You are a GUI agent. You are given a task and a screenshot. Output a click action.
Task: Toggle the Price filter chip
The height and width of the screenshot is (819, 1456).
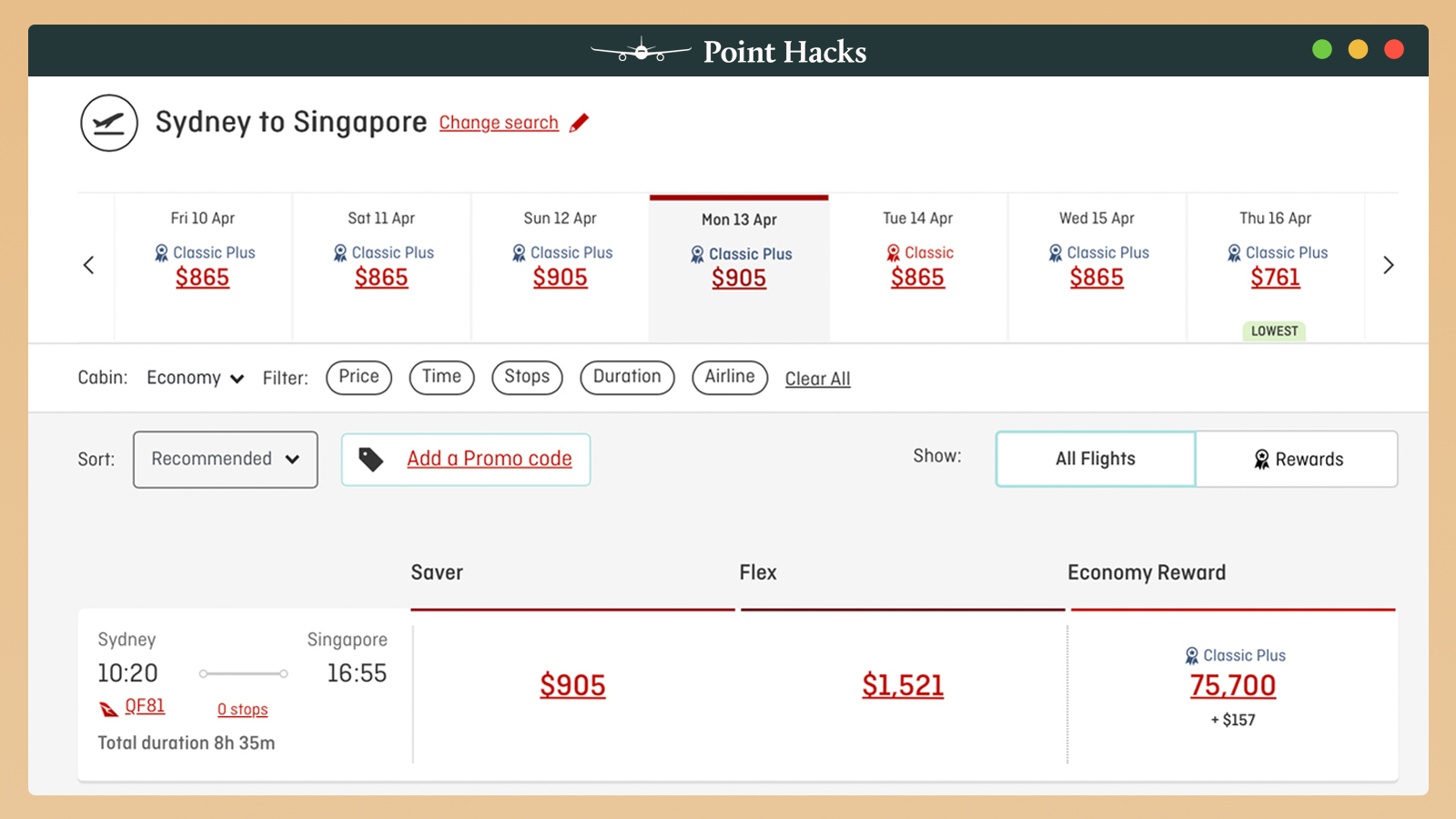tap(359, 377)
